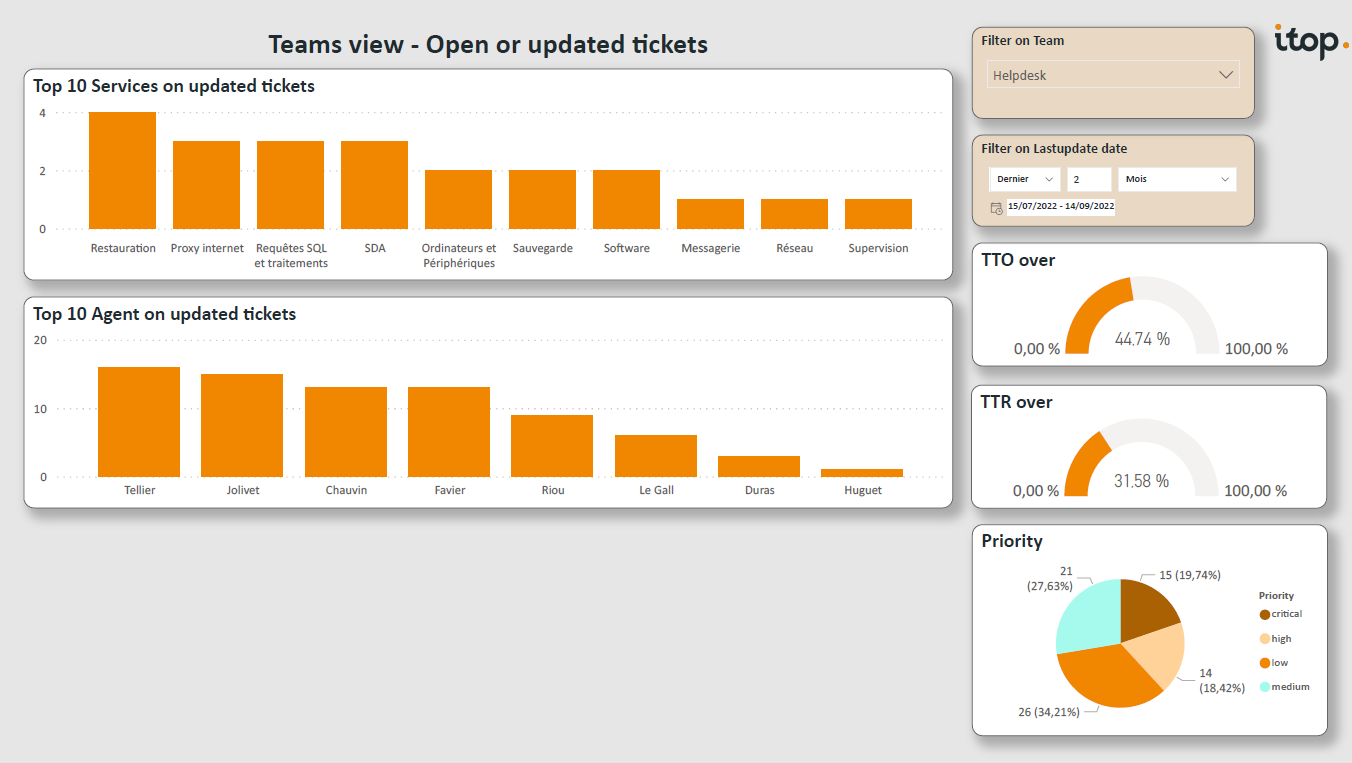Screen dimensions: 1352x763
Task: Click the Huguet agent bar
Action: point(862,473)
